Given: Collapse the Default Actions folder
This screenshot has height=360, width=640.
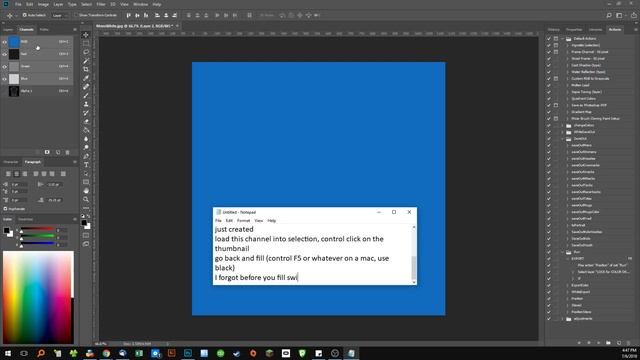Looking at the screenshot, I should coord(562,38).
